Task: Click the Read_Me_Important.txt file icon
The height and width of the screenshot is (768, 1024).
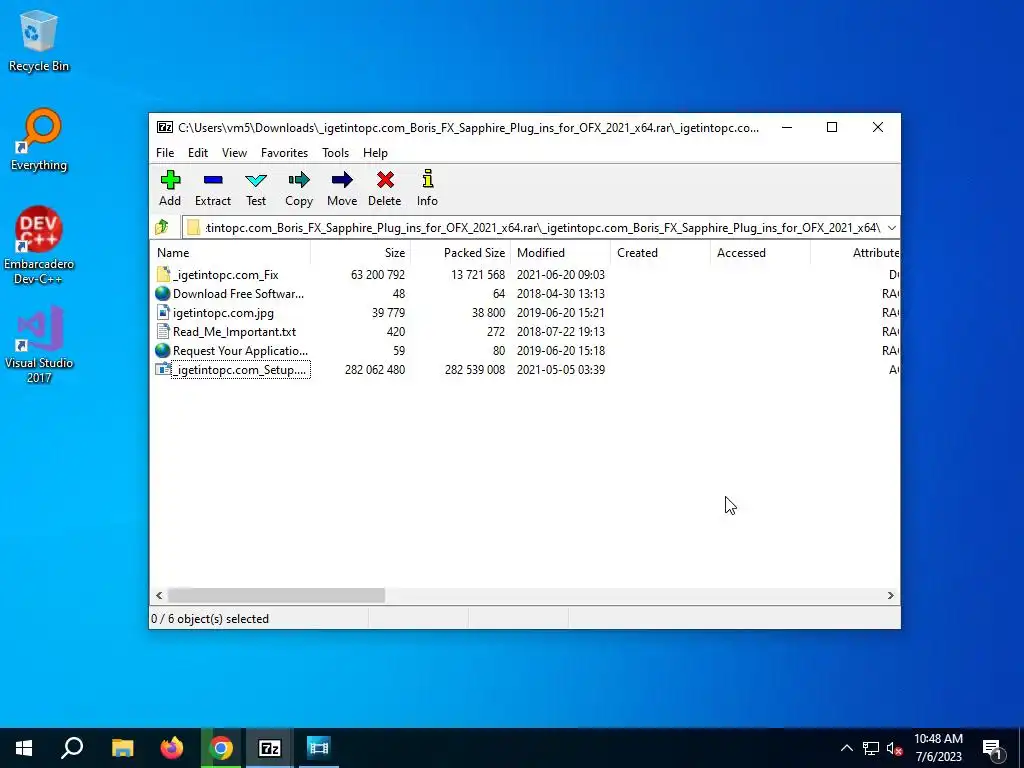Action: [163, 331]
